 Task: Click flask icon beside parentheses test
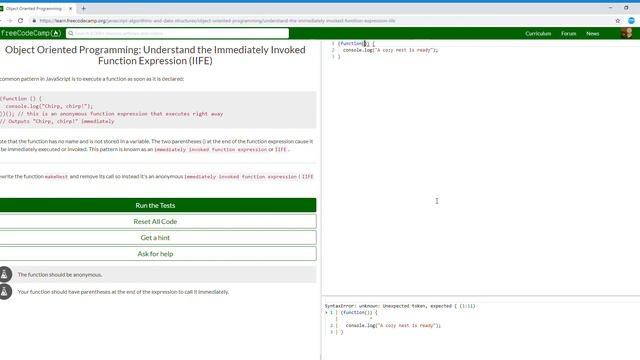[5, 291]
